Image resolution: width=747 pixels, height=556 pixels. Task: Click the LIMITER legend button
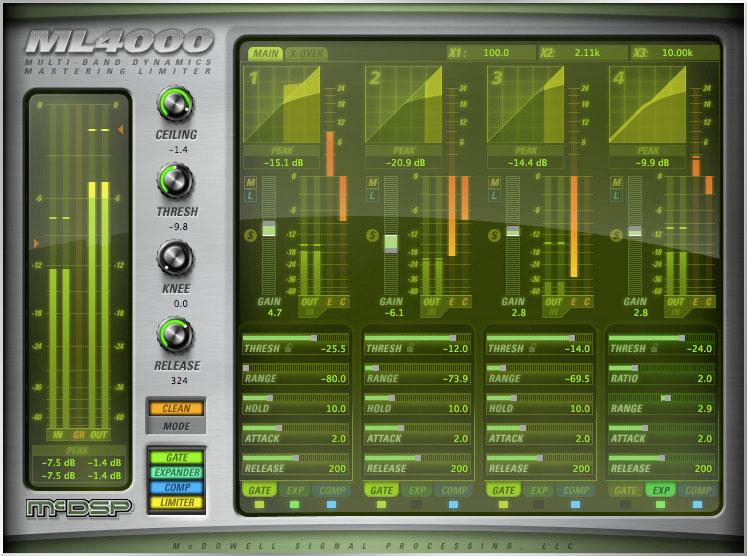pos(176,502)
